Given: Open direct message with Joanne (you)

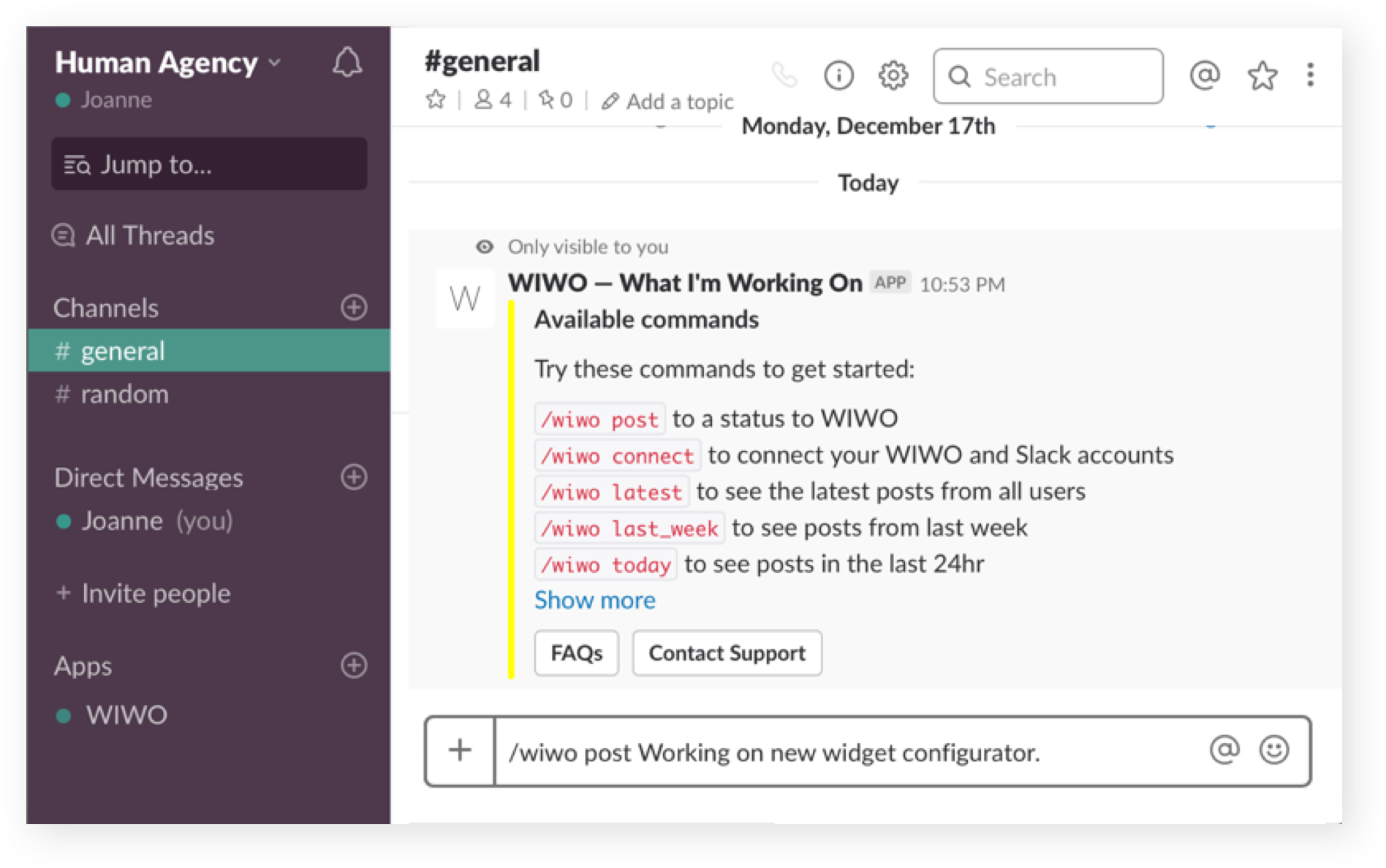Looking at the screenshot, I should pos(144,521).
